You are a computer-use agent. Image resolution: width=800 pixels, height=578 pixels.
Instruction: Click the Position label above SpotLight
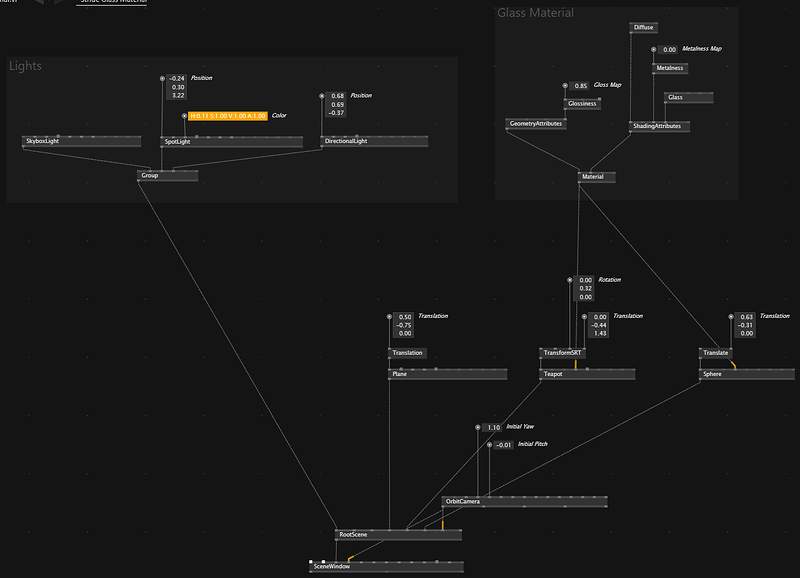pyautogui.click(x=202, y=79)
